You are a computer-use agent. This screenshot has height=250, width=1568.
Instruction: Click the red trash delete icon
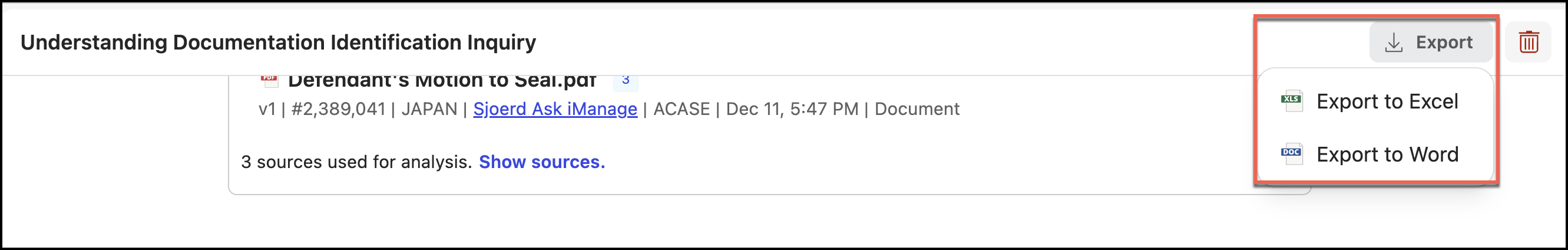tap(1529, 42)
